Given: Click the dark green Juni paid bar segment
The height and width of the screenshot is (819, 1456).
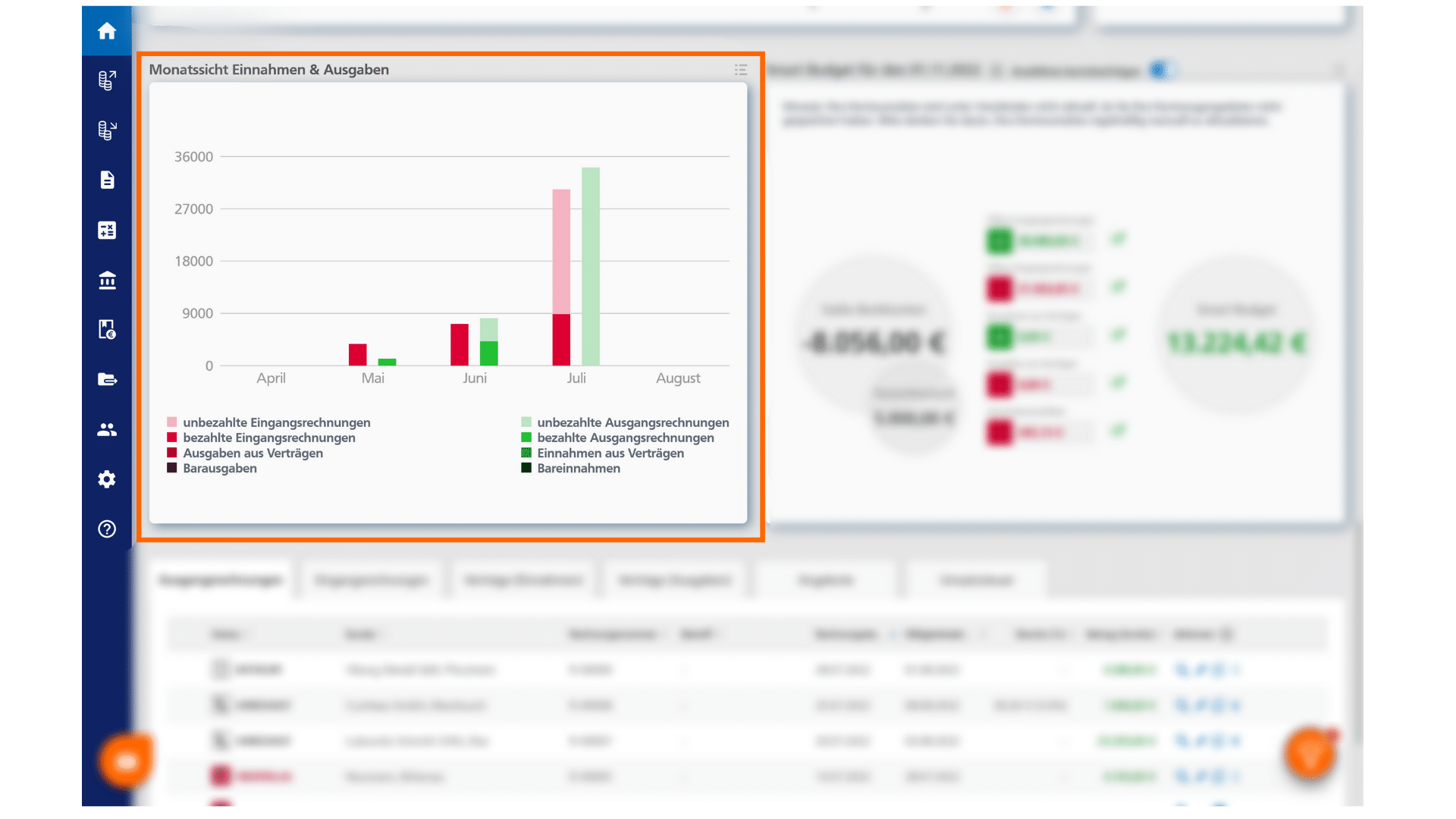Looking at the screenshot, I should [489, 353].
